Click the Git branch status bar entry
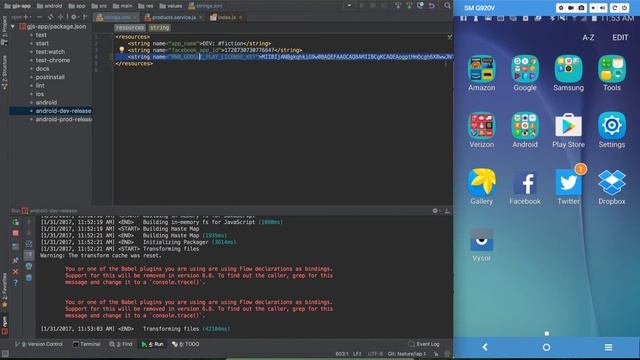 pyautogui.click(x=407, y=354)
